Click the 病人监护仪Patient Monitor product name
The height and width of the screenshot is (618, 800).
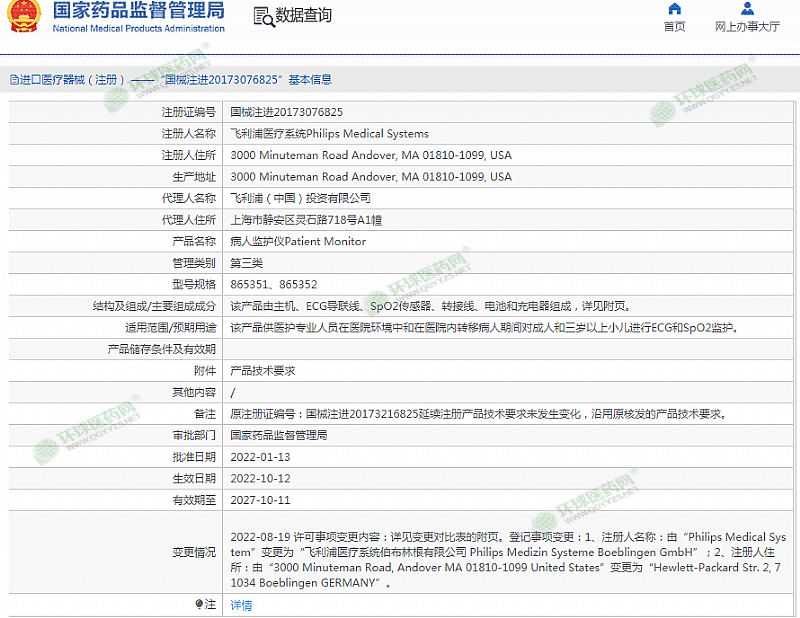[298, 241]
